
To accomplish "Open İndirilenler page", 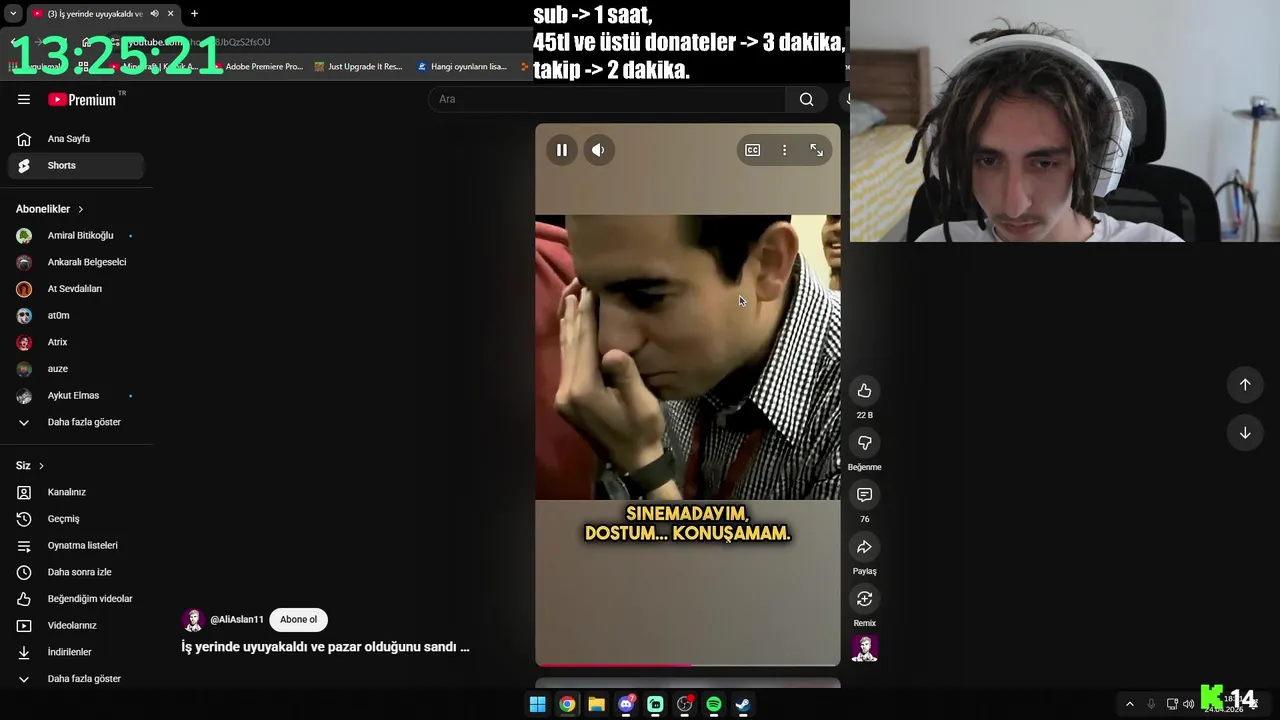I will point(76,652).
